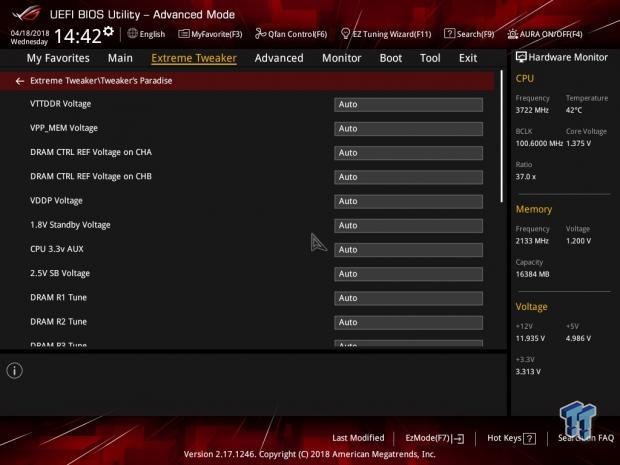Screen dimensions: 620x465
Task: Click the globe language icon
Action: (x=132, y=34)
